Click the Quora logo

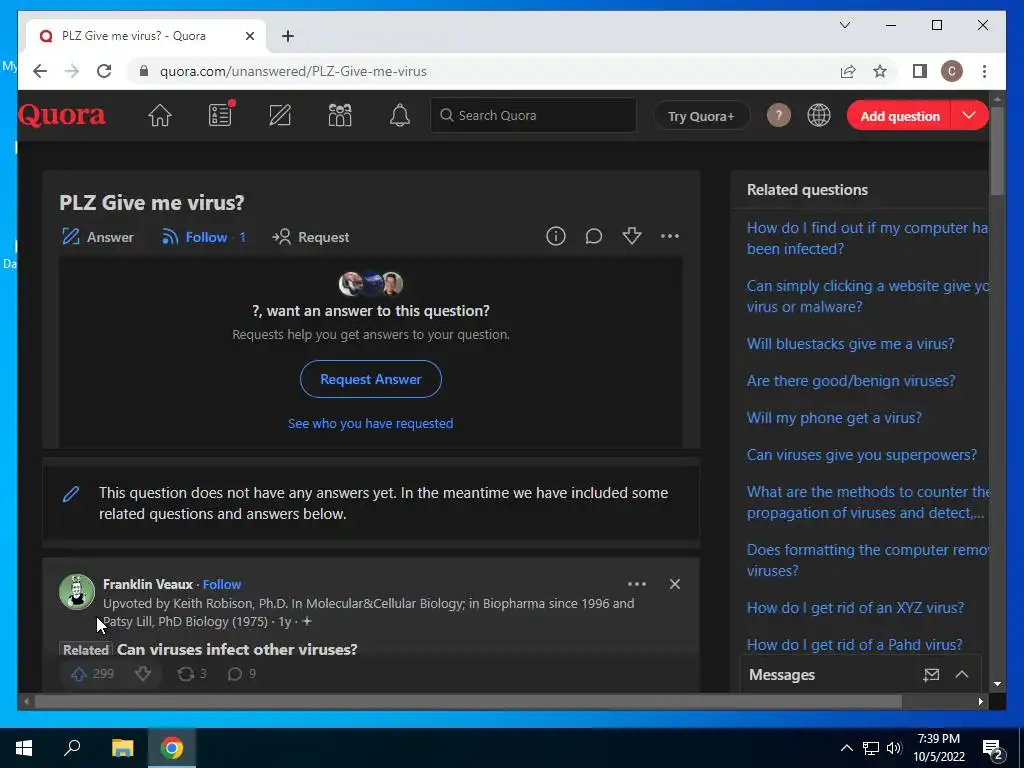tap(61, 116)
